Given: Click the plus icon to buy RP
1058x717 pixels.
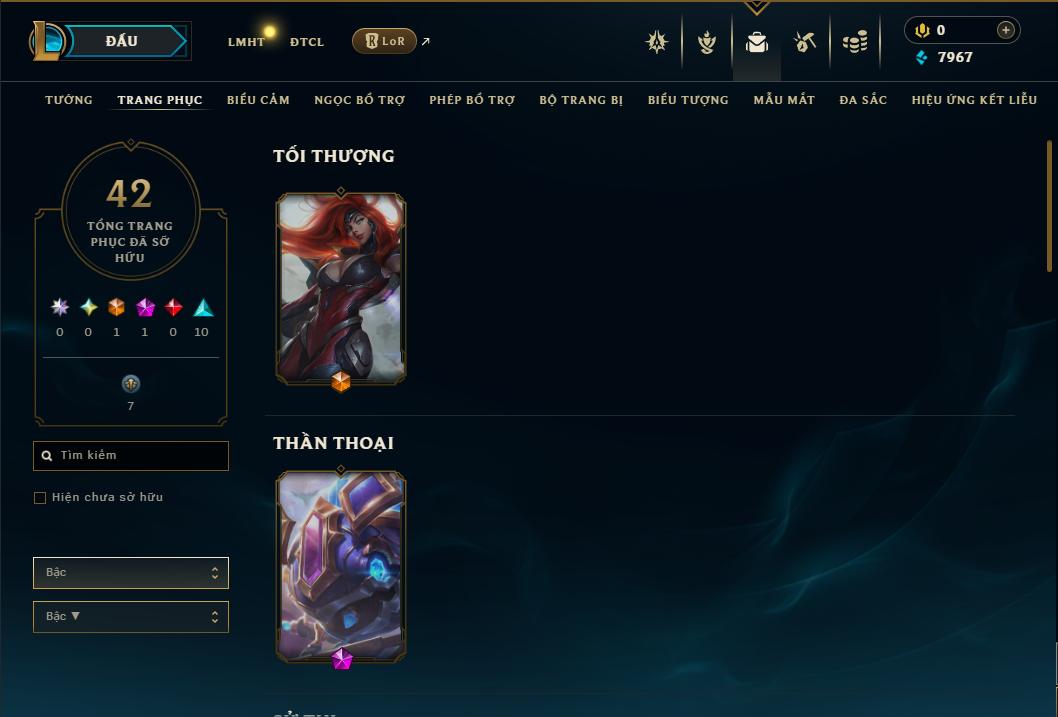Looking at the screenshot, I should point(1005,30).
